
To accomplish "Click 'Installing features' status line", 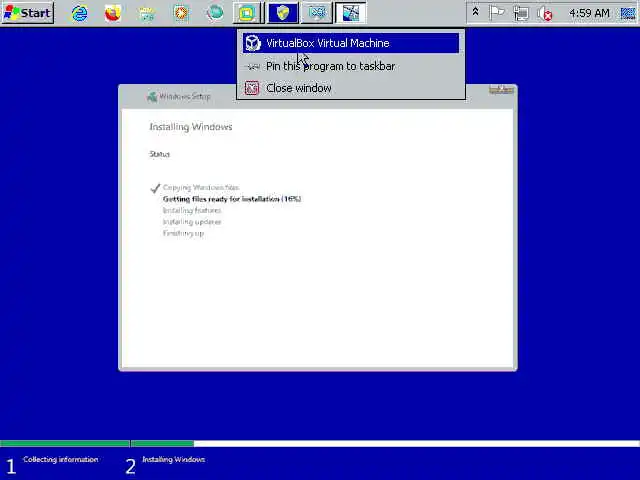I will click(192, 211).
